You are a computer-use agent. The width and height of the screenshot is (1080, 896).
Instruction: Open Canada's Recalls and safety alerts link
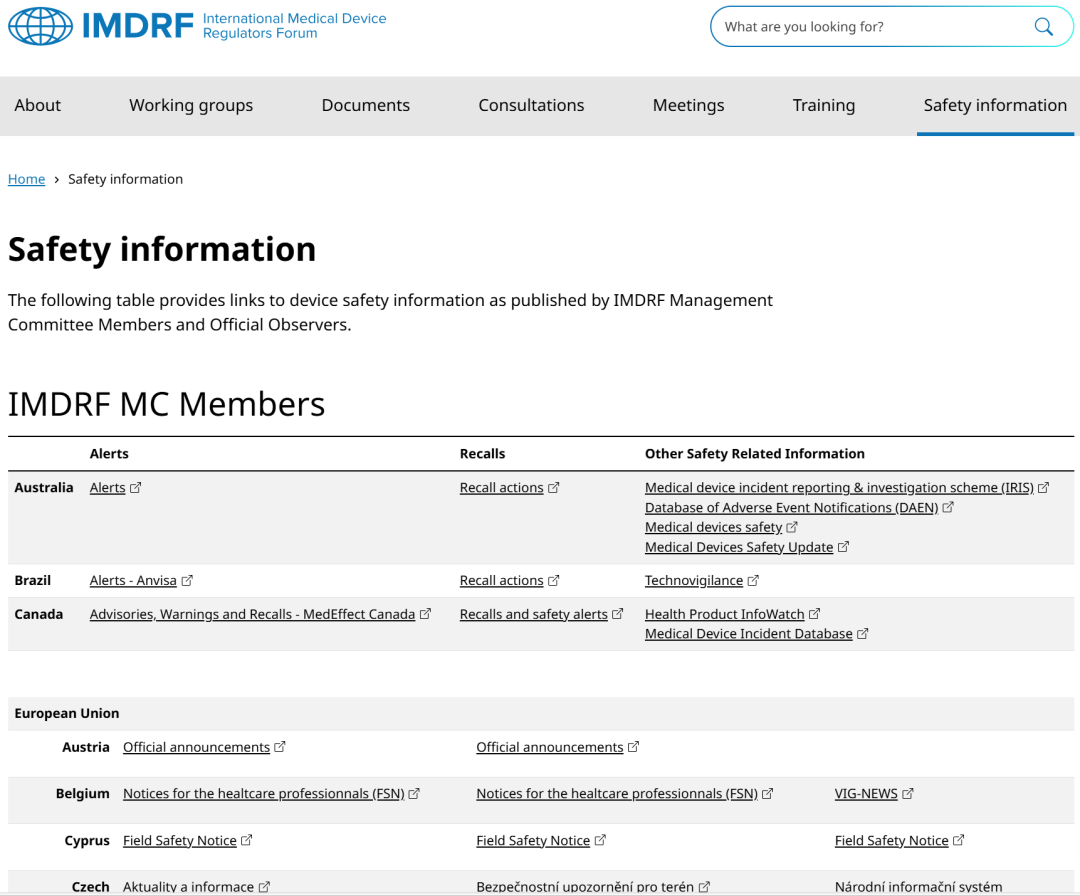click(534, 614)
